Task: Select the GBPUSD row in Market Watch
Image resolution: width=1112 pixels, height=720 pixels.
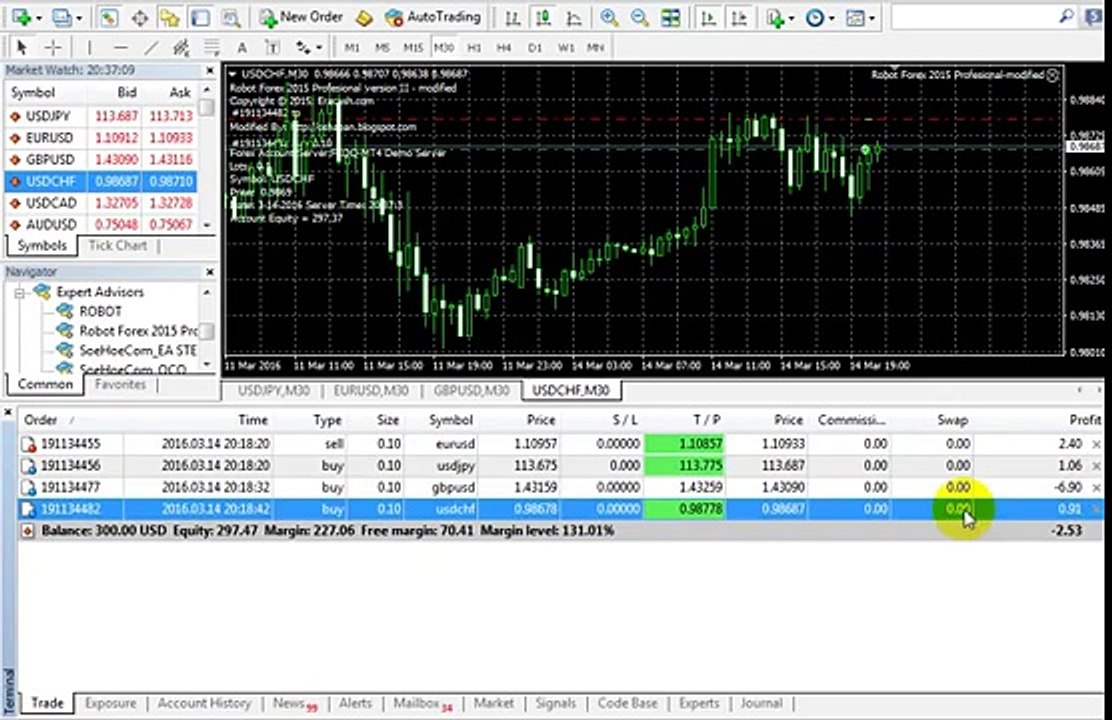Action: pos(100,160)
